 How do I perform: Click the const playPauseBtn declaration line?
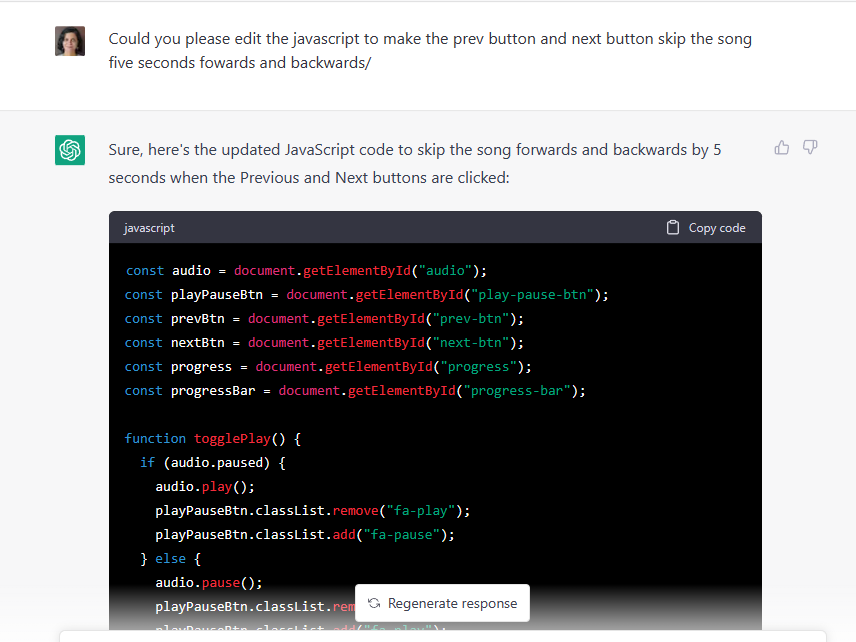pos(366,294)
